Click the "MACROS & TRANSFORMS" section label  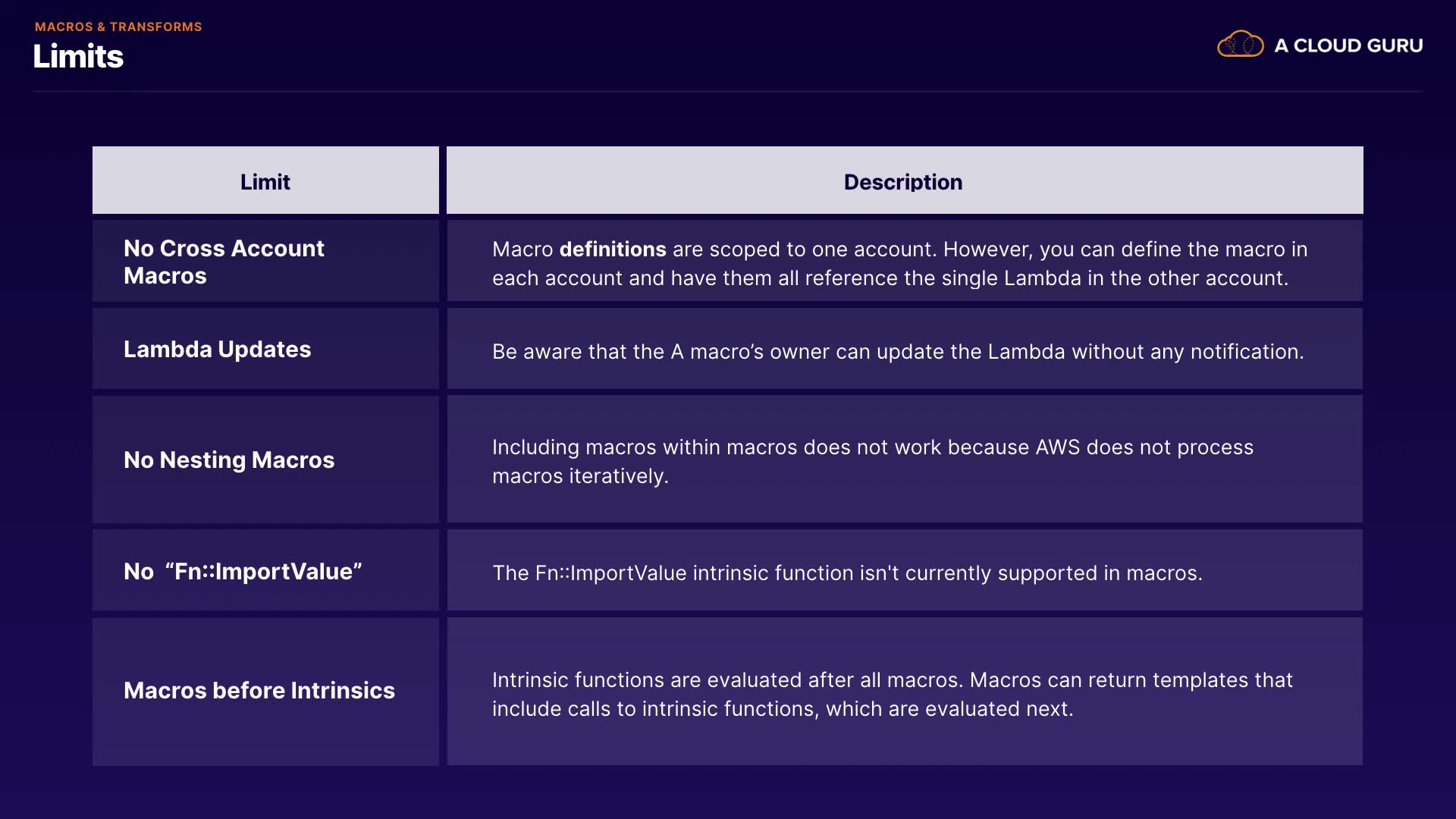pos(118,27)
